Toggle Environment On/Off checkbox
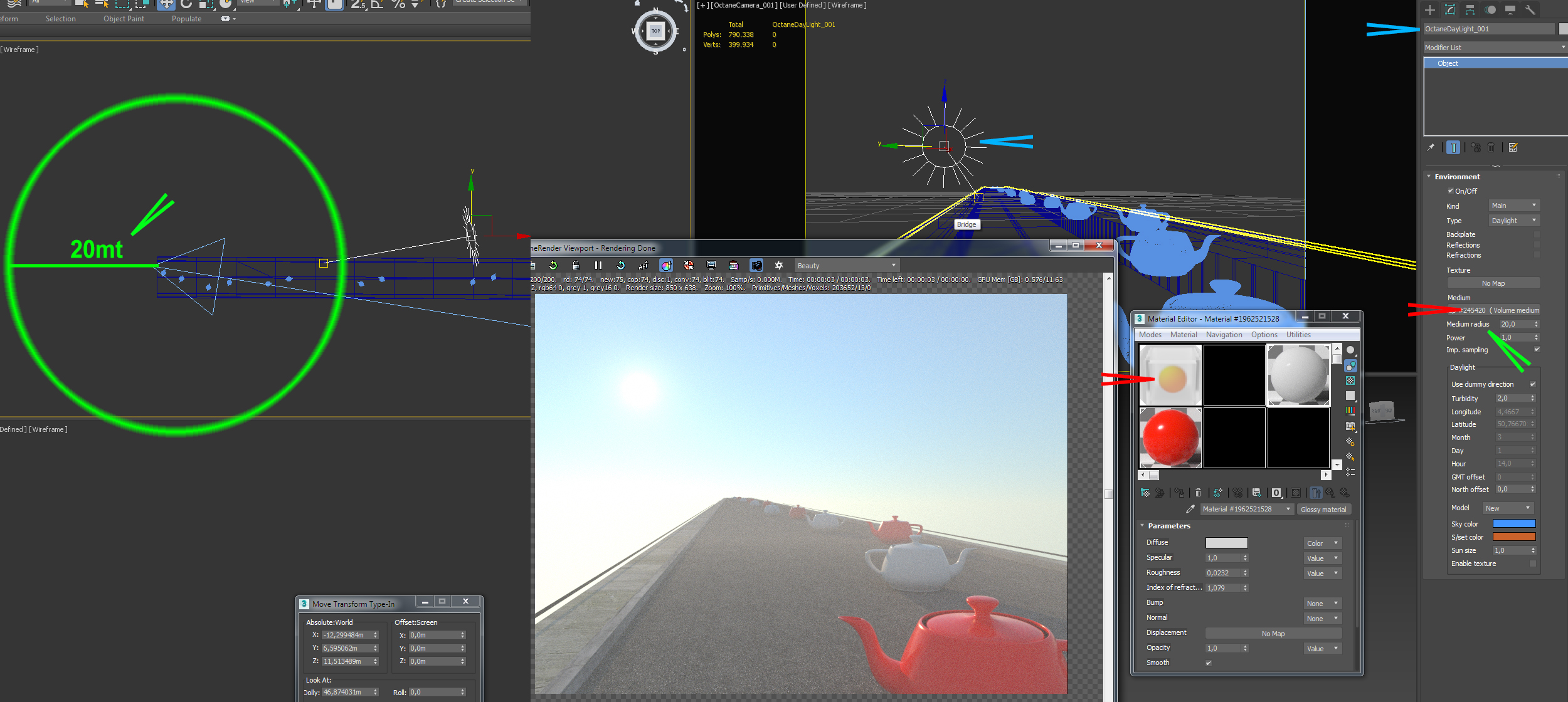This screenshot has height=702, width=1568. pyautogui.click(x=1450, y=191)
